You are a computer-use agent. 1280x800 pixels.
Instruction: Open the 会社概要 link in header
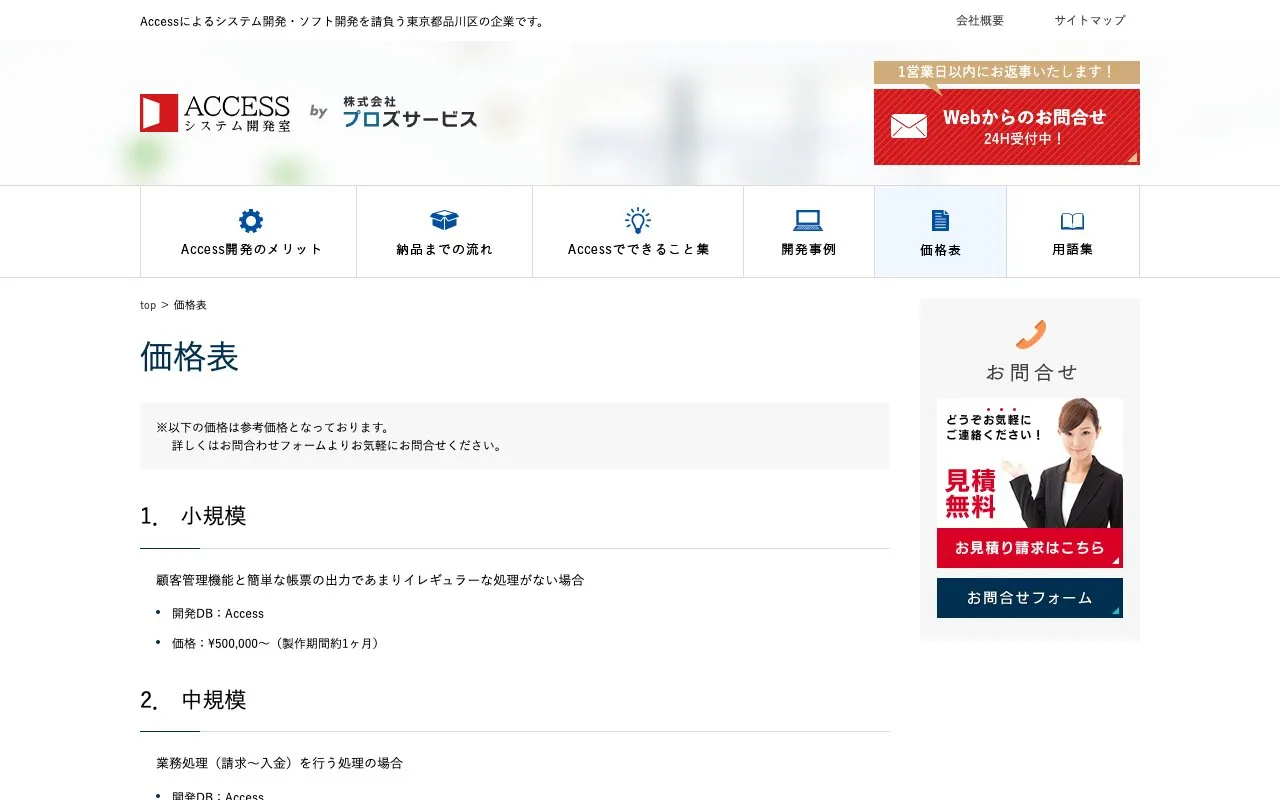pyautogui.click(x=980, y=20)
